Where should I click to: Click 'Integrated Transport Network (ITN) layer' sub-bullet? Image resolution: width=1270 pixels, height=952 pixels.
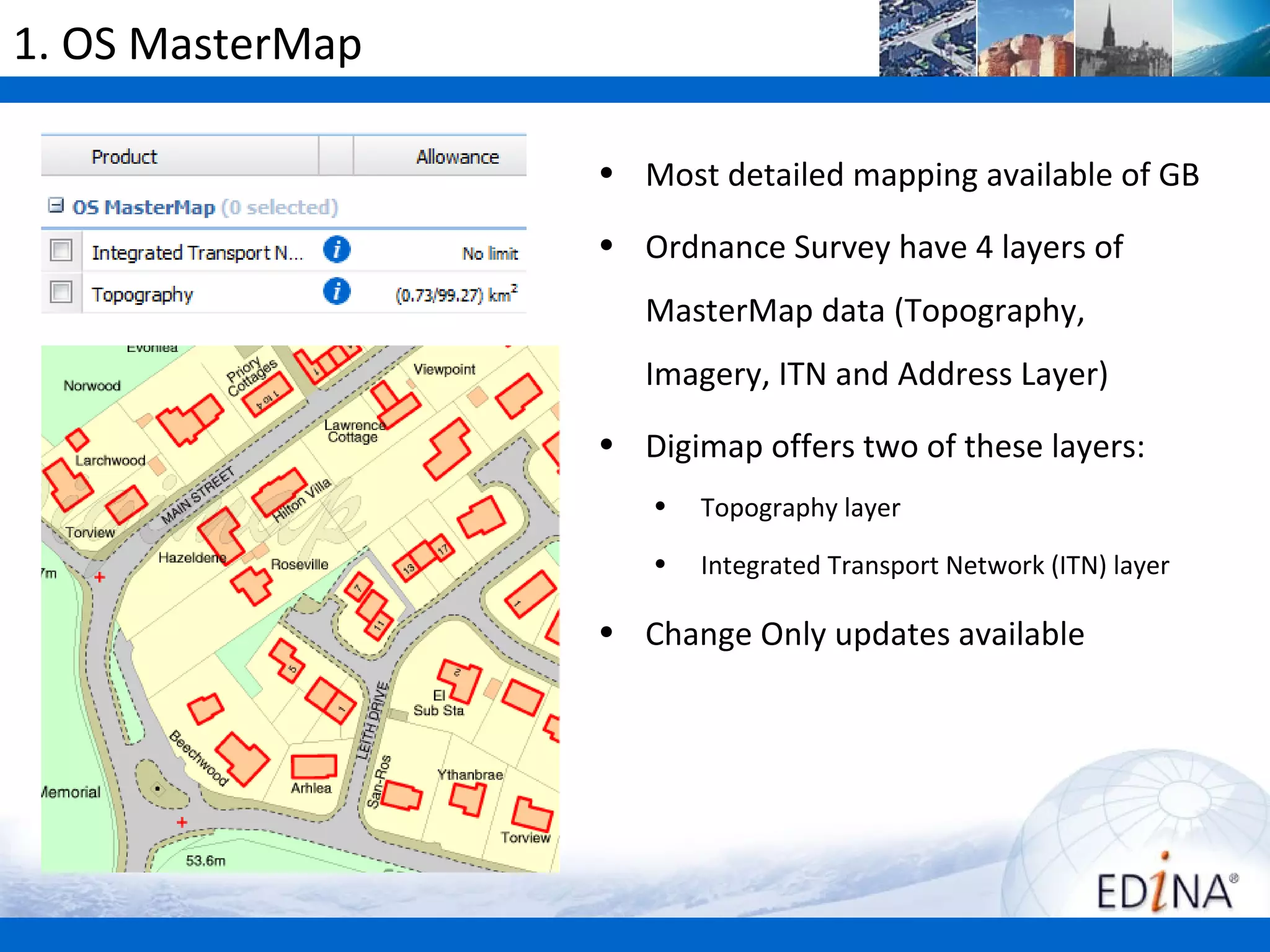pyautogui.click(x=935, y=566)
